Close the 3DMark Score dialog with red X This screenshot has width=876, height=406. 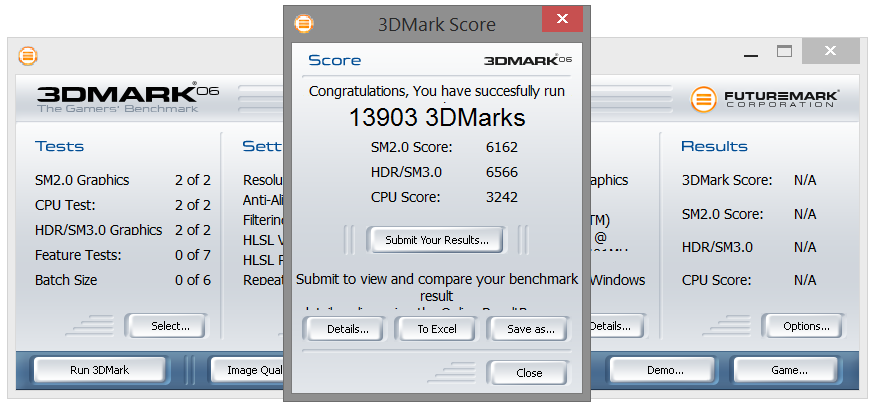[563, 20]
